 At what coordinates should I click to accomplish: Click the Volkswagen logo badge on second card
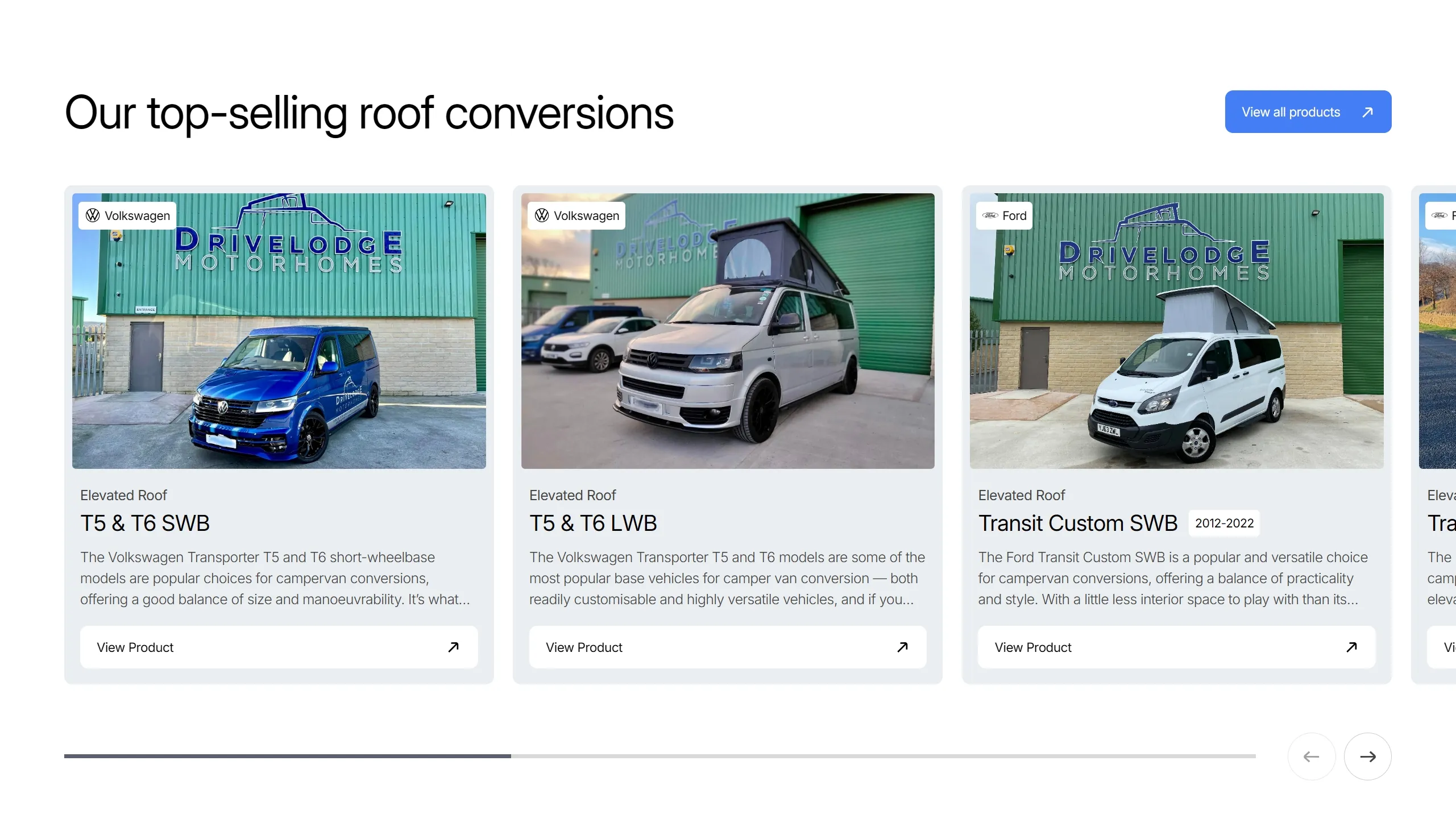(x=576, y=216)
